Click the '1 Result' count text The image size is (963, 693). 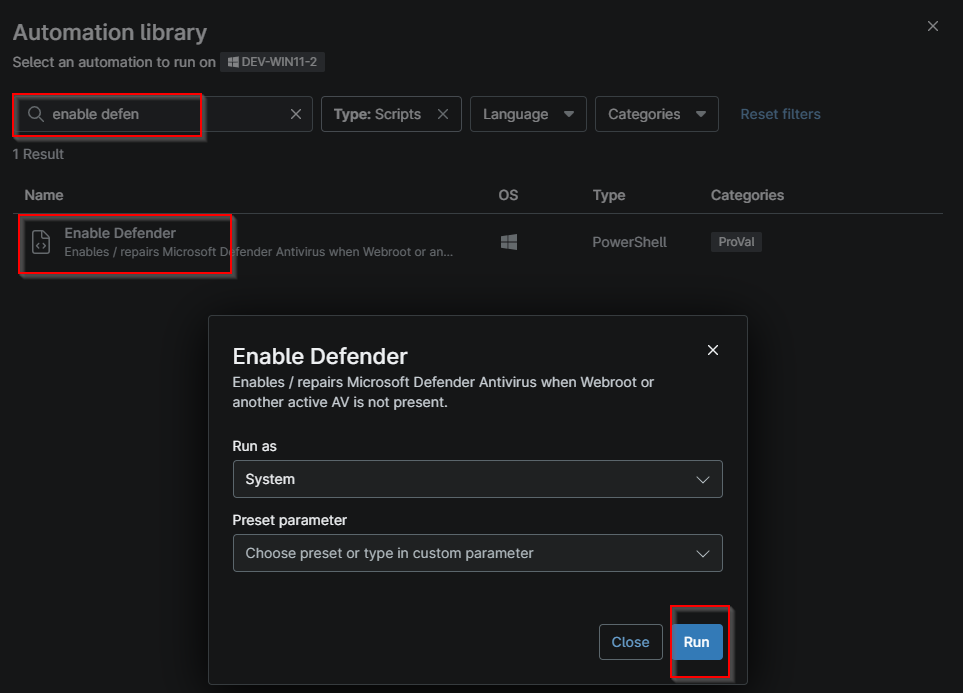tap(38, 154)
